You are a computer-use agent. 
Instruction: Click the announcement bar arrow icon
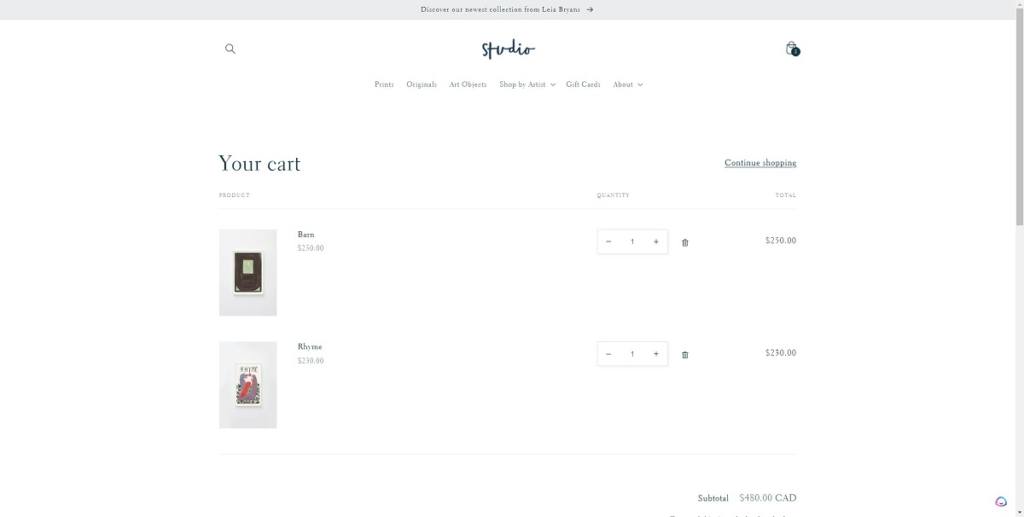tap(590, 10)
